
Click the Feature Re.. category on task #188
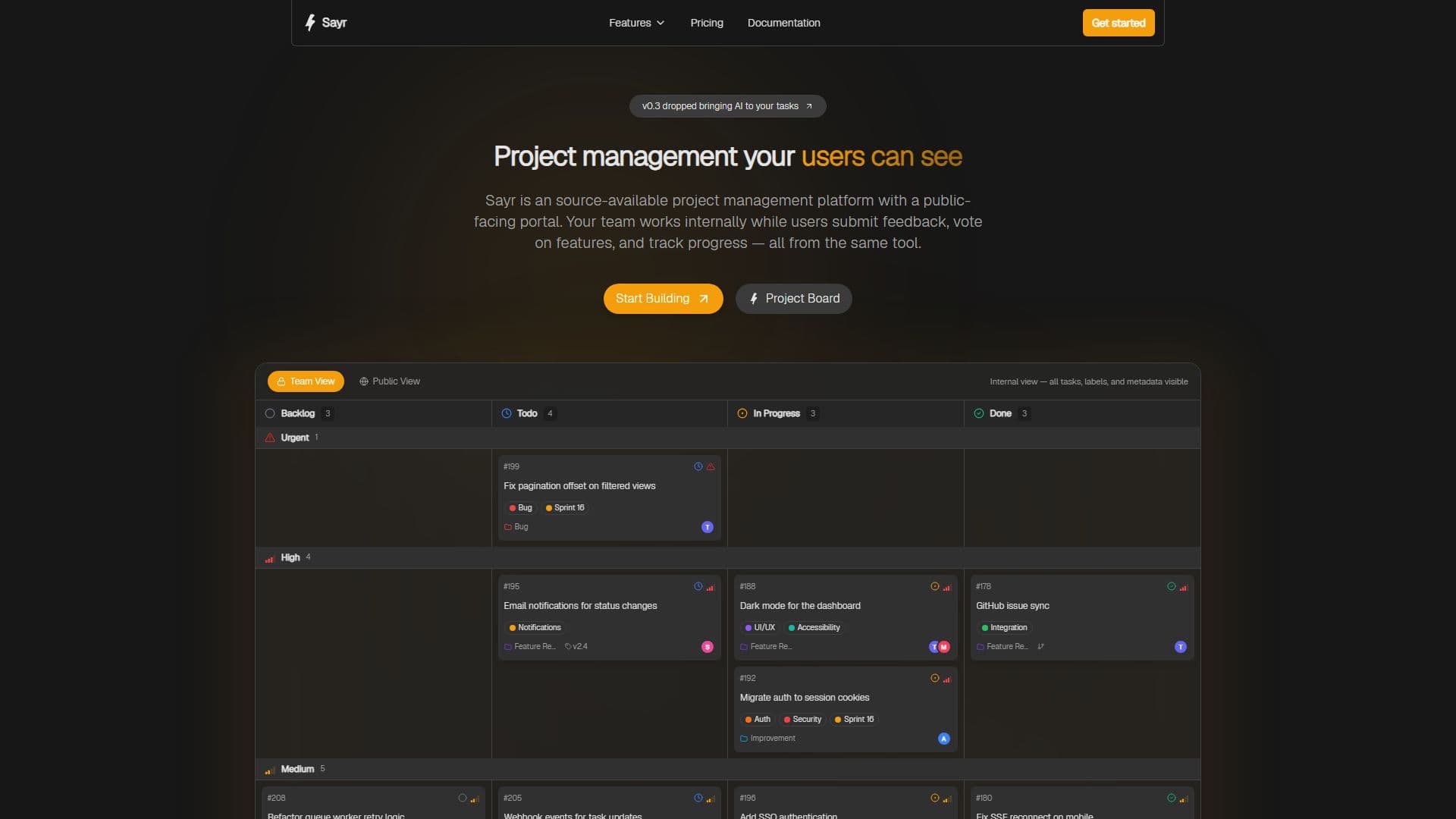(x=766, y=647)
